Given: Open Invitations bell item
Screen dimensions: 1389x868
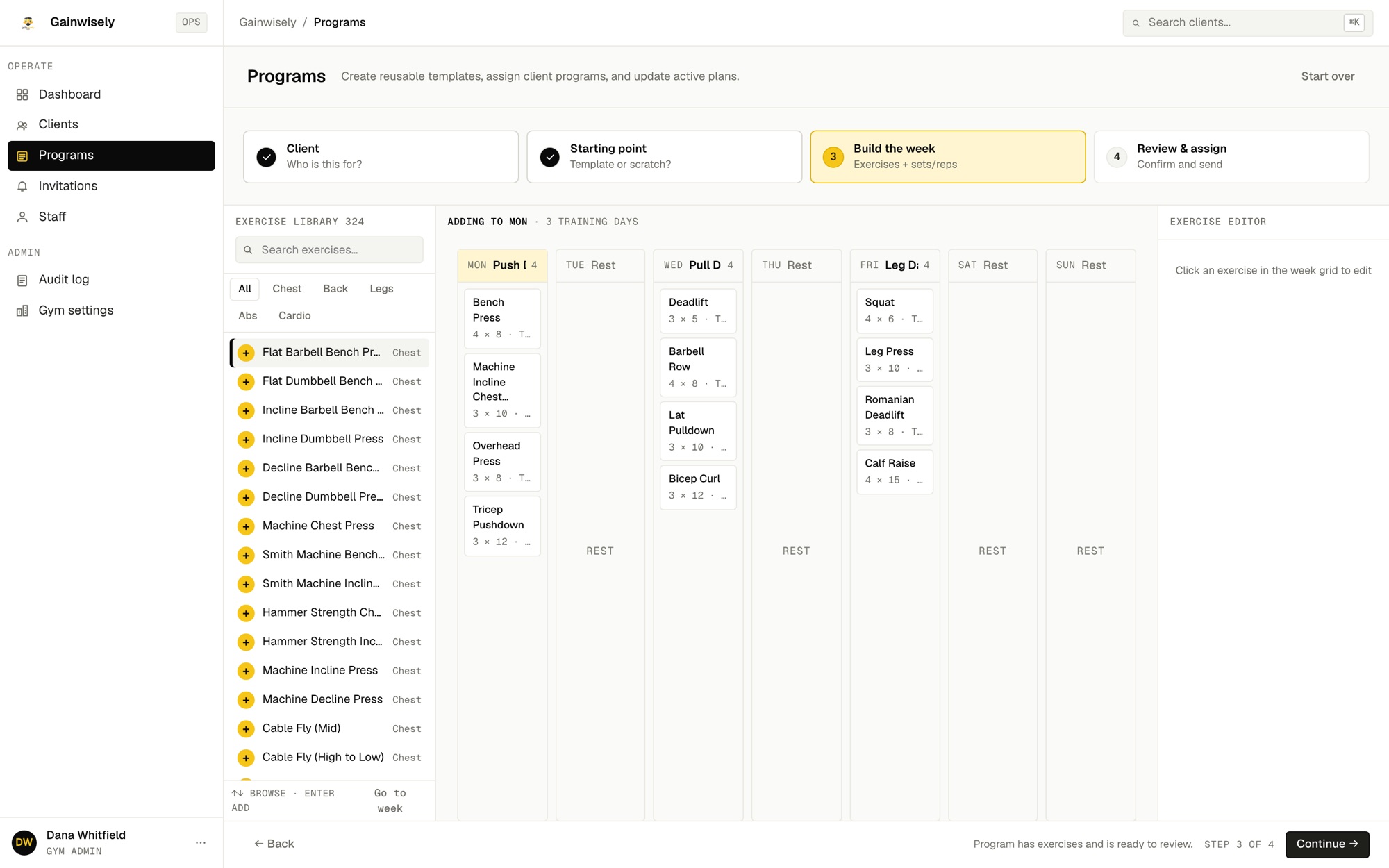Looking at the screenshot, I should click(x=111, y=186).
